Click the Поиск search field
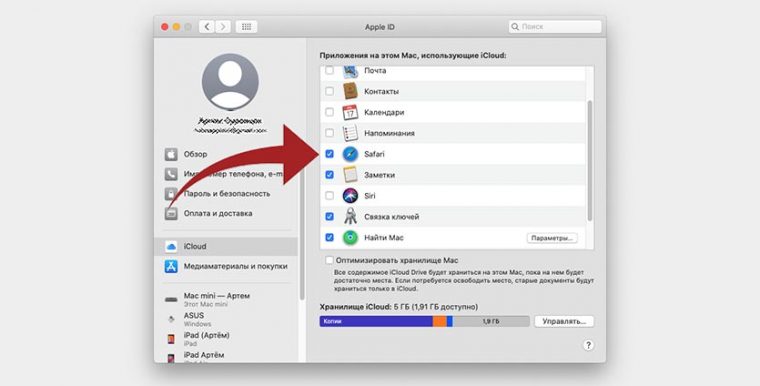The height and width of the screenshot is (386, 760). point(555,27)
